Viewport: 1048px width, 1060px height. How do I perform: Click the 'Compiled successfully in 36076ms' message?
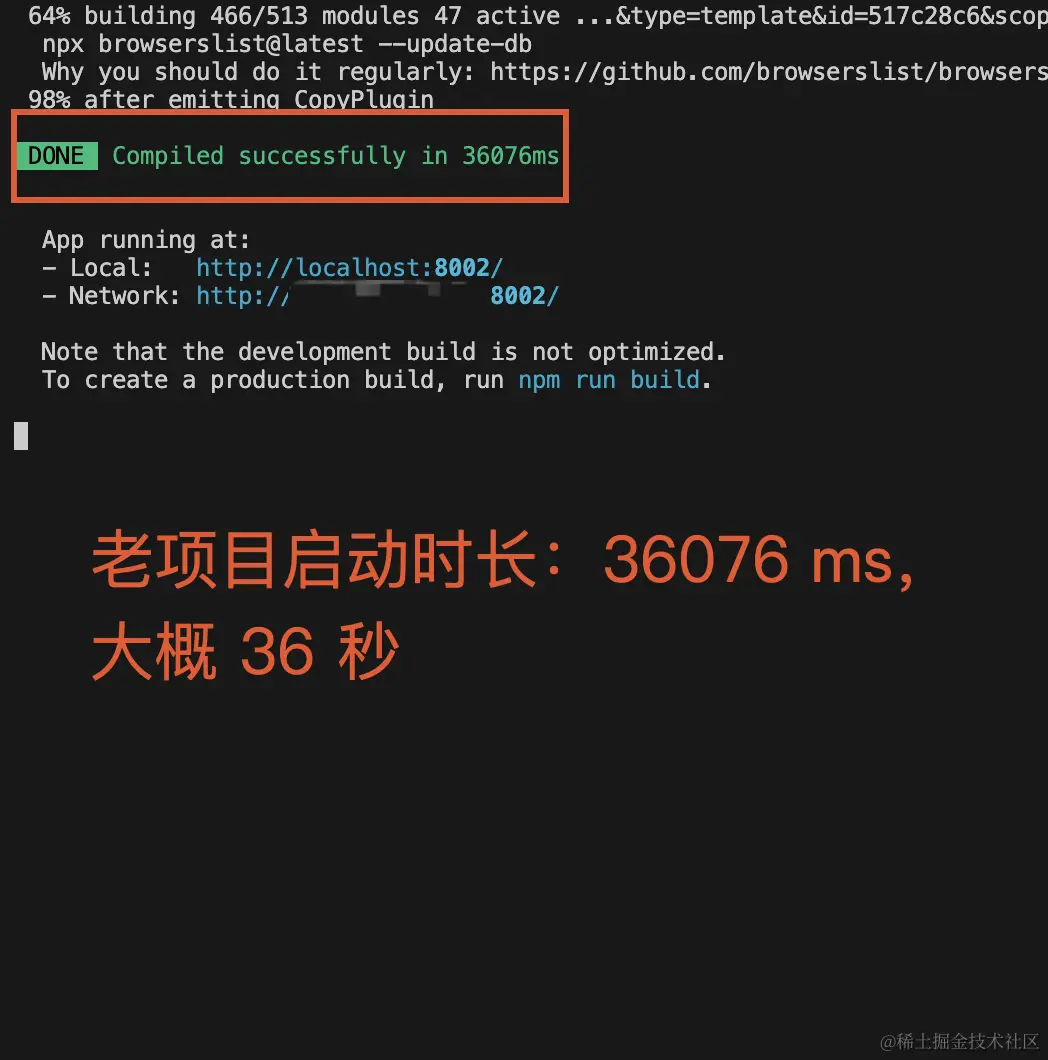pyautogui.click(x=335, y=155)
